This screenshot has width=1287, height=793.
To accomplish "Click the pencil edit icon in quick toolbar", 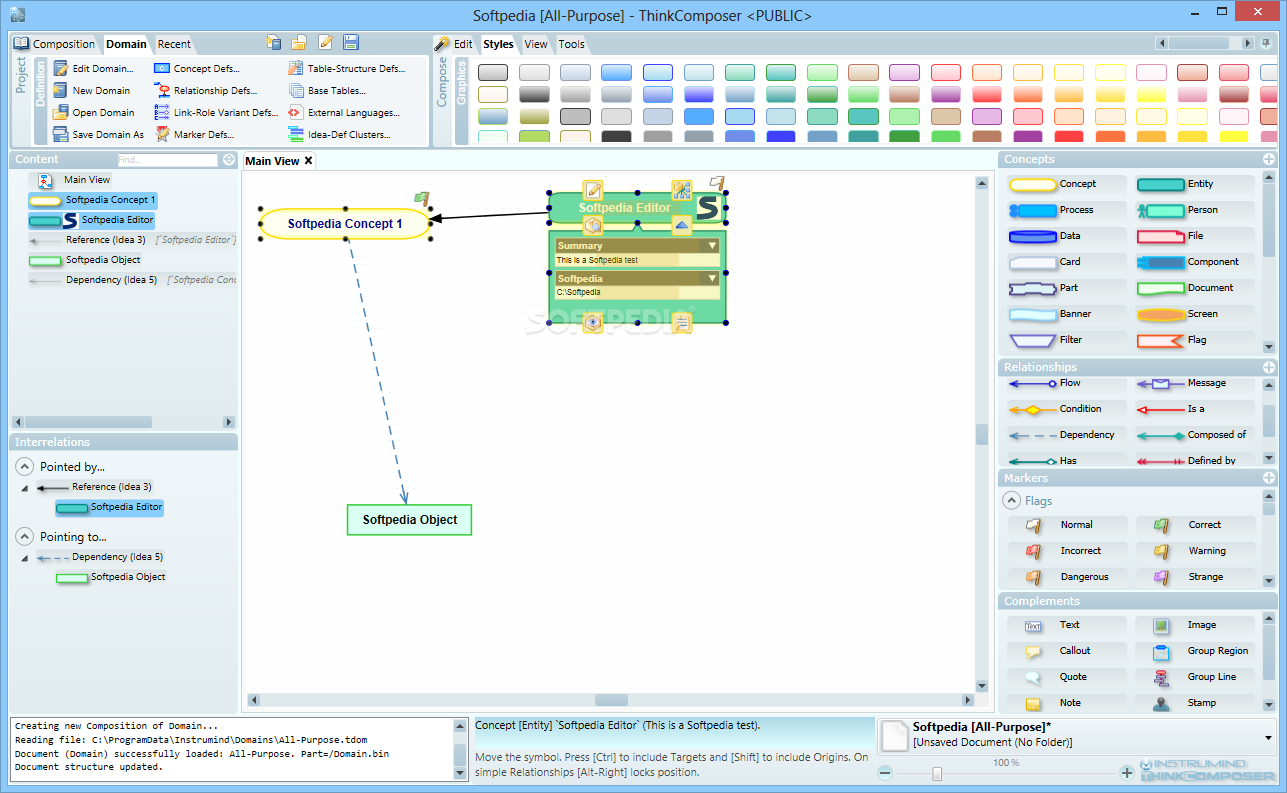I will coord(325,42).
